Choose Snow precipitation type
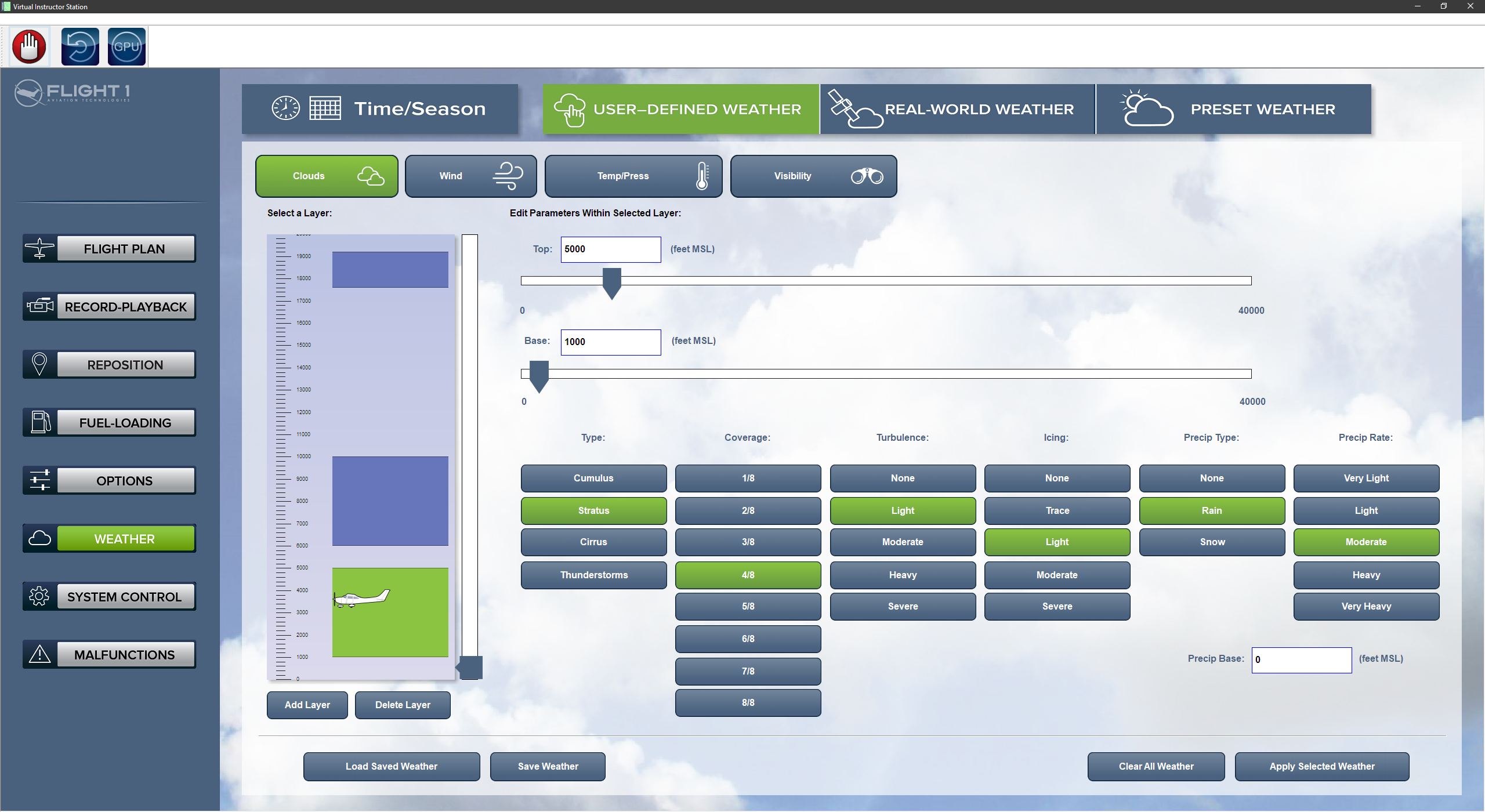The width and height of the screenshot is (1485, 812). tap(1212, 542)
